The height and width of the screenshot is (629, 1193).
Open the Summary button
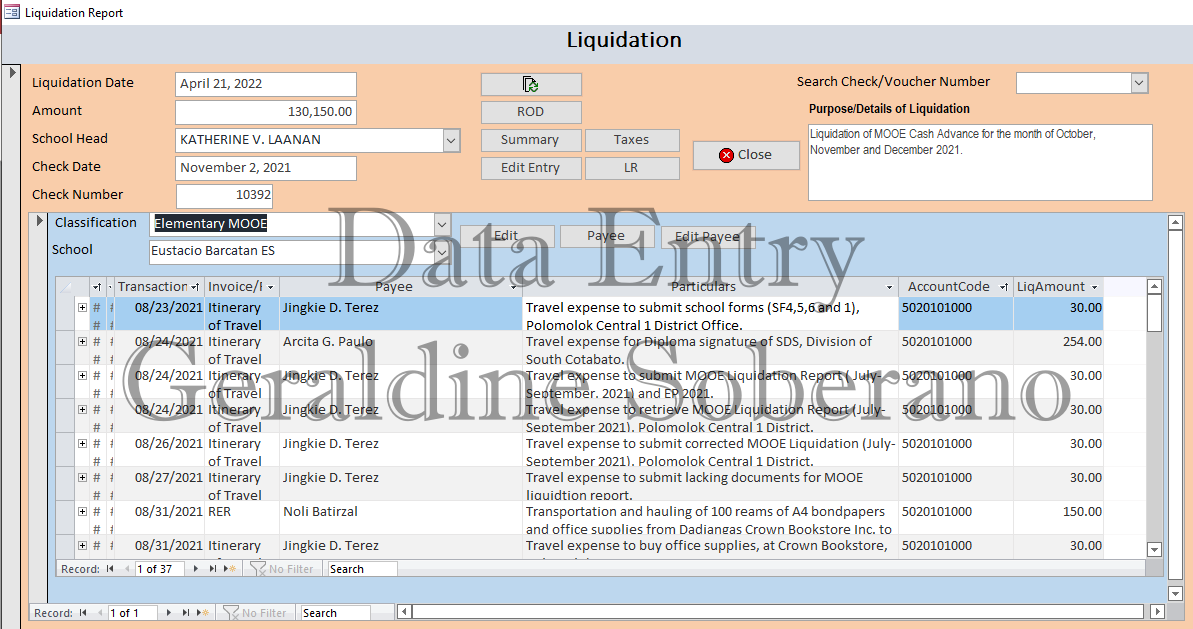point(531,141)
